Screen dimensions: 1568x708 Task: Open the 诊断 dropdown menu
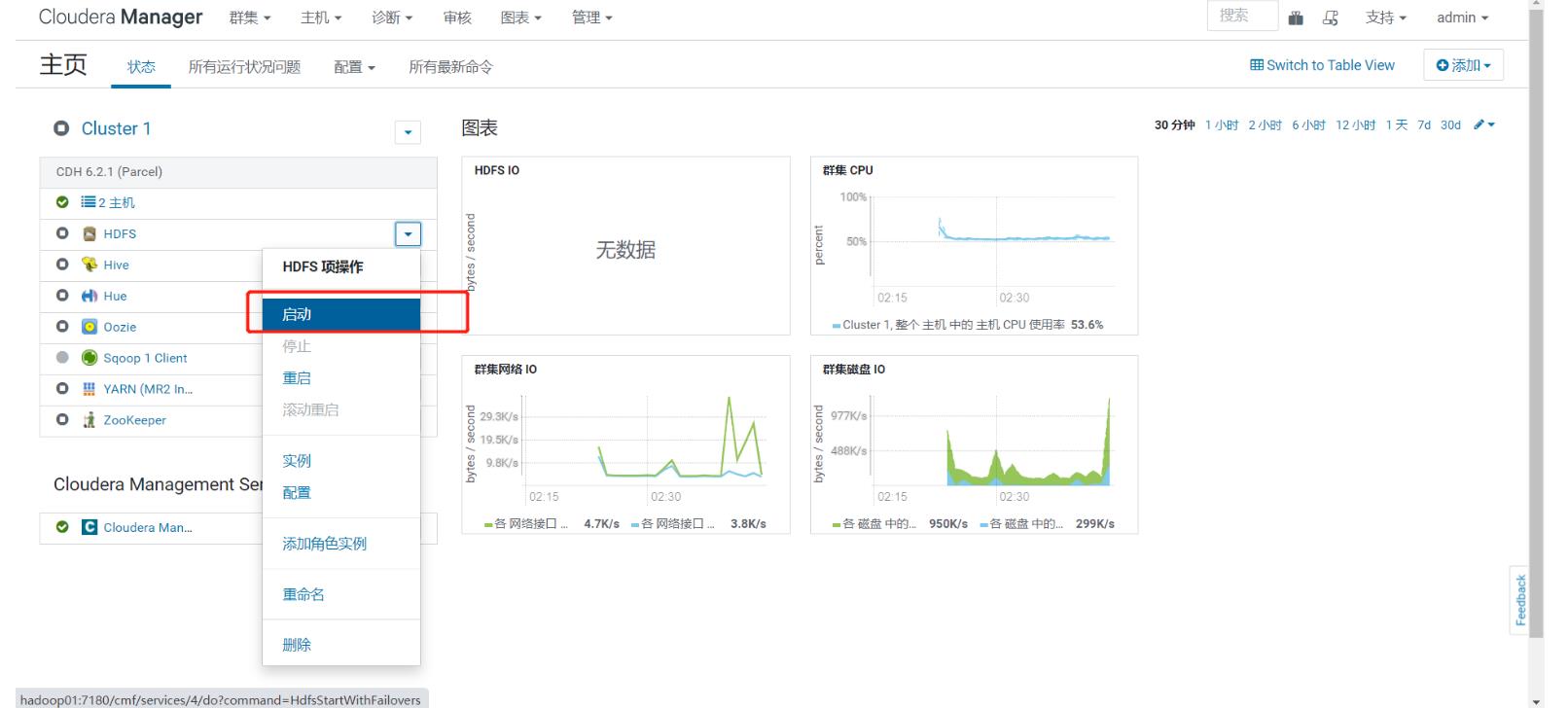tap(392, 18)
